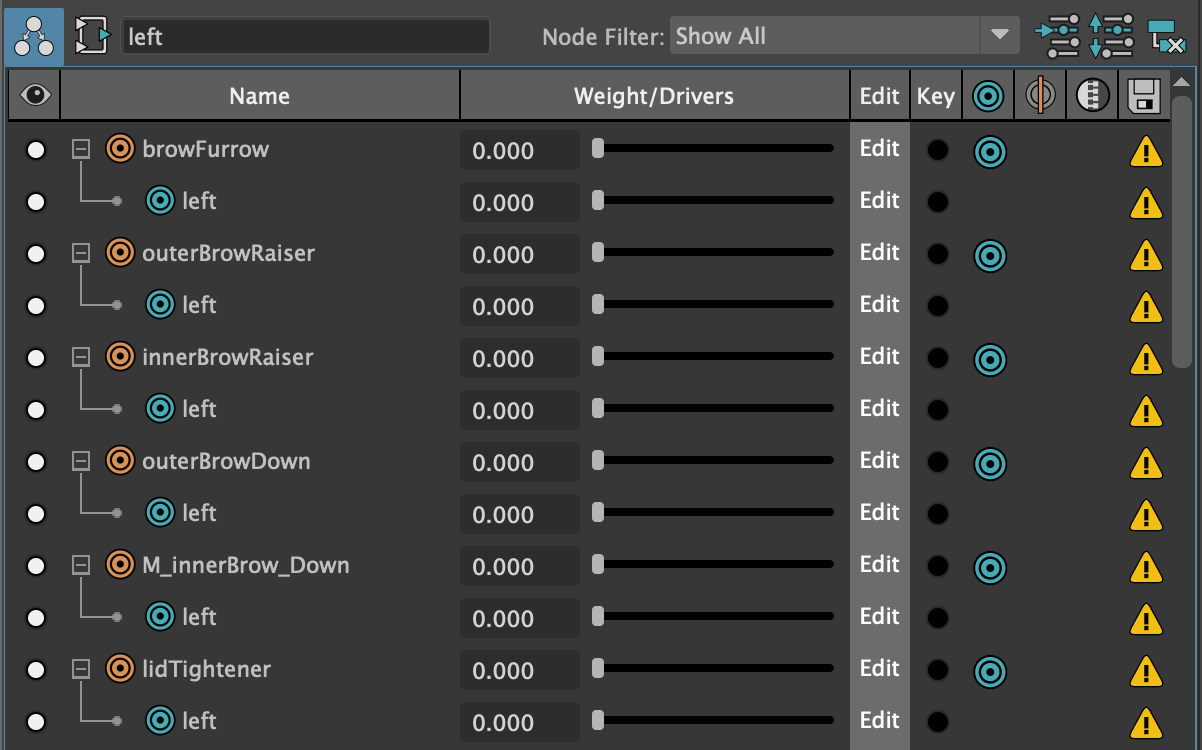The image size is (1202, 750).
Task: Click the browFurrow weight slider
Action: pyautogui.click(x=713, y=149)
